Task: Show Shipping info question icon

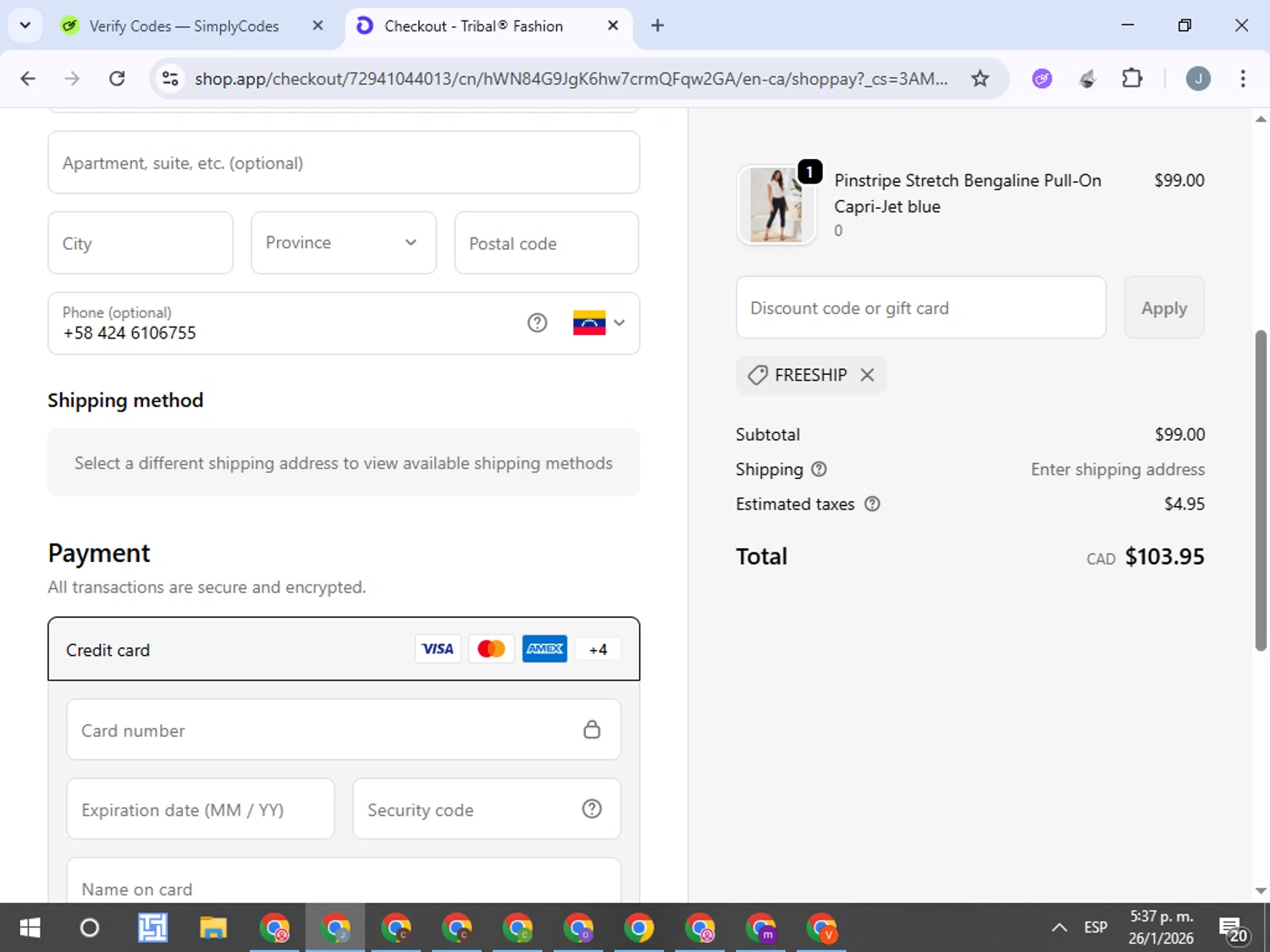Action: [x=819, y=469]
